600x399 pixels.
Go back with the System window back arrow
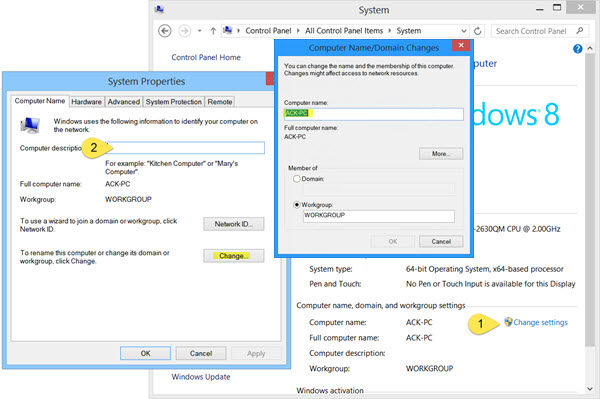pyautogui.click(x=165, y=31)
